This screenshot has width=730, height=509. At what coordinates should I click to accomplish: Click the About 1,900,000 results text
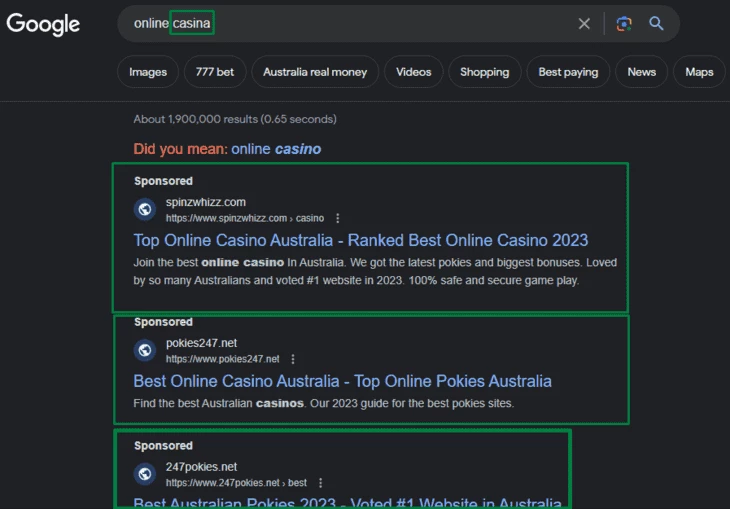[235, 119]
